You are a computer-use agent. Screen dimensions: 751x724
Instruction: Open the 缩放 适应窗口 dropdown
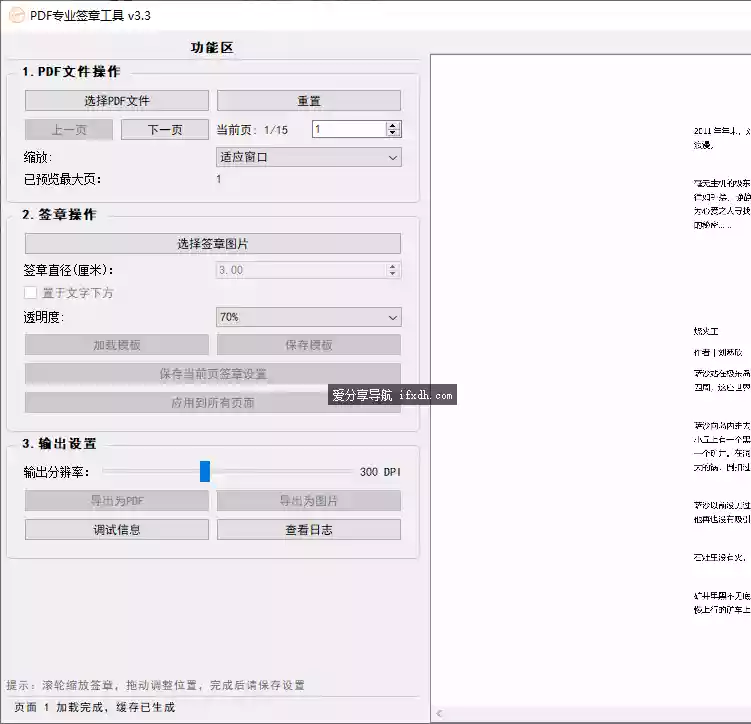point(309,157)
